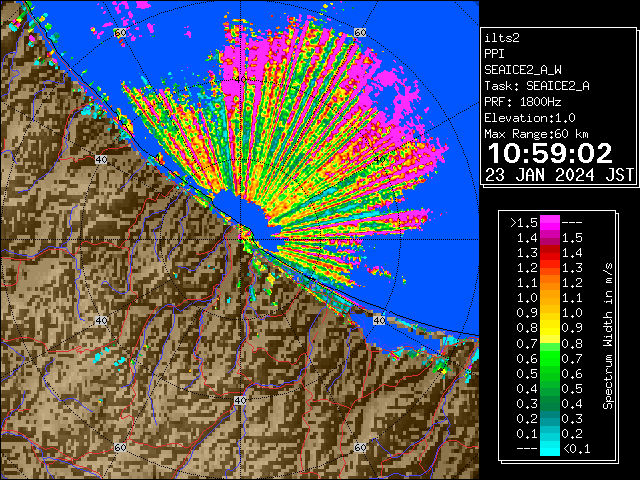Pick the magenta >1.5 legend swatch

pyautogui.click(x=550, y=223)
